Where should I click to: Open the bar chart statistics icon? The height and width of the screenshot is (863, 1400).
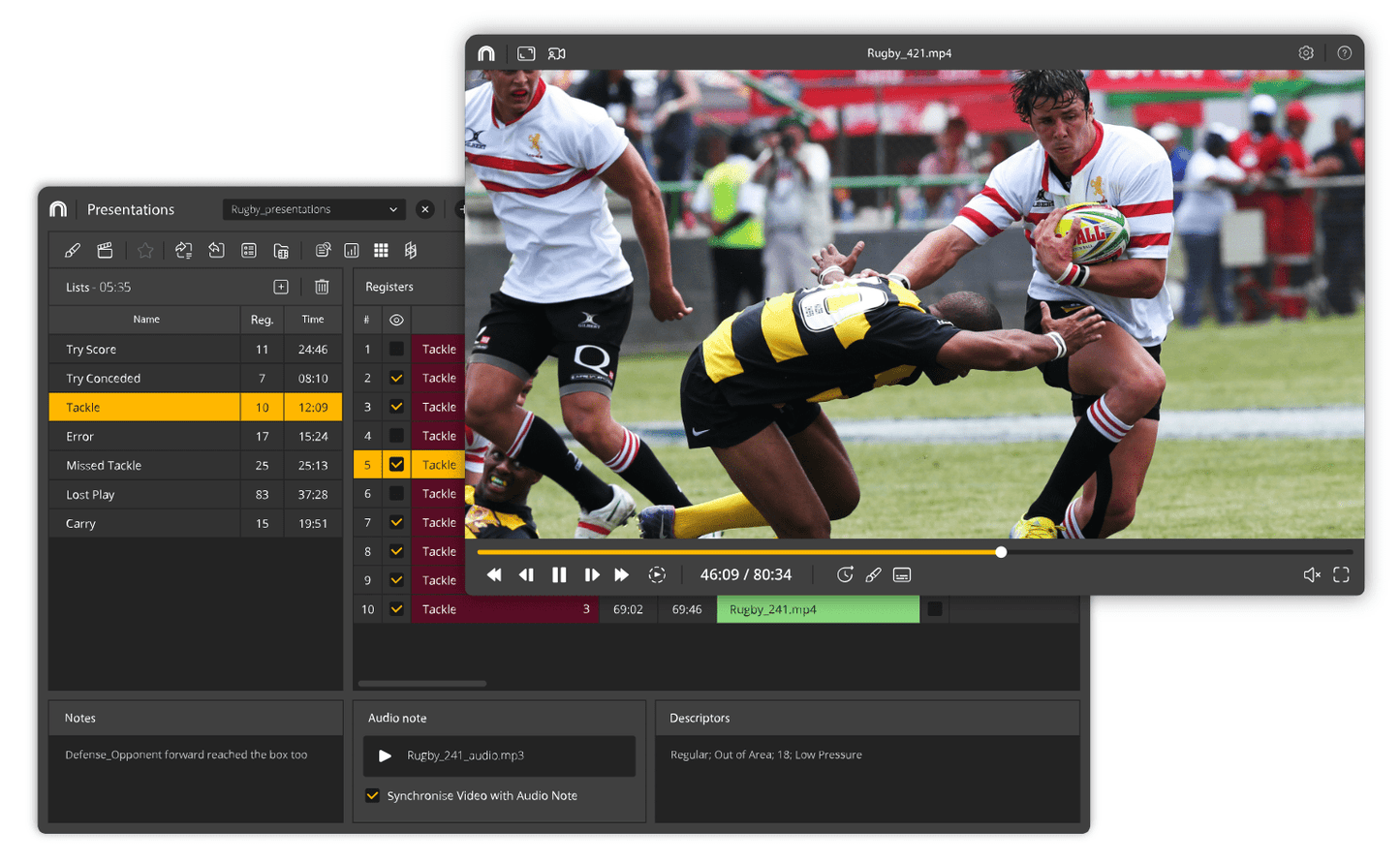click(352, 251)
